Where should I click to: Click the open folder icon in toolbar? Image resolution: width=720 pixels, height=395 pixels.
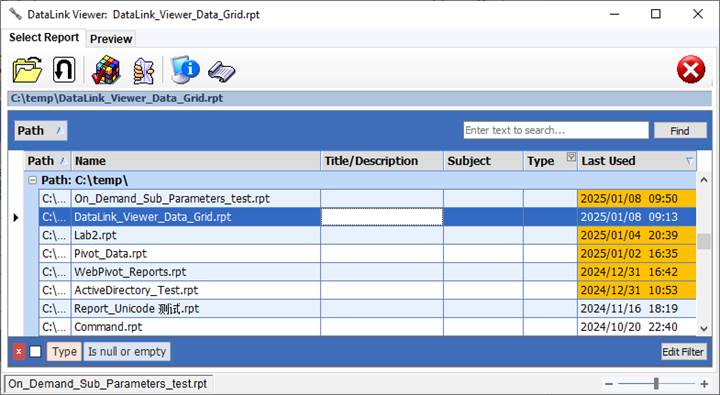[x=28, y=70]
